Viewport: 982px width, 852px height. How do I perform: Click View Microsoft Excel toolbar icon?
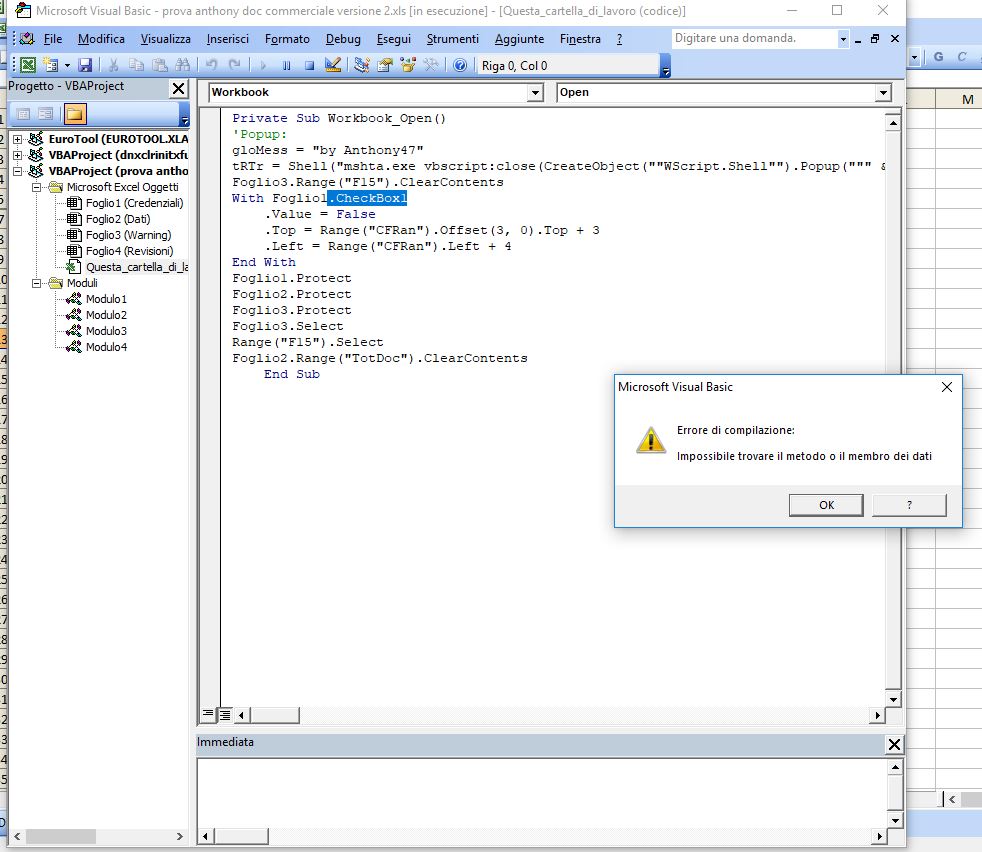tap(28, 65)
